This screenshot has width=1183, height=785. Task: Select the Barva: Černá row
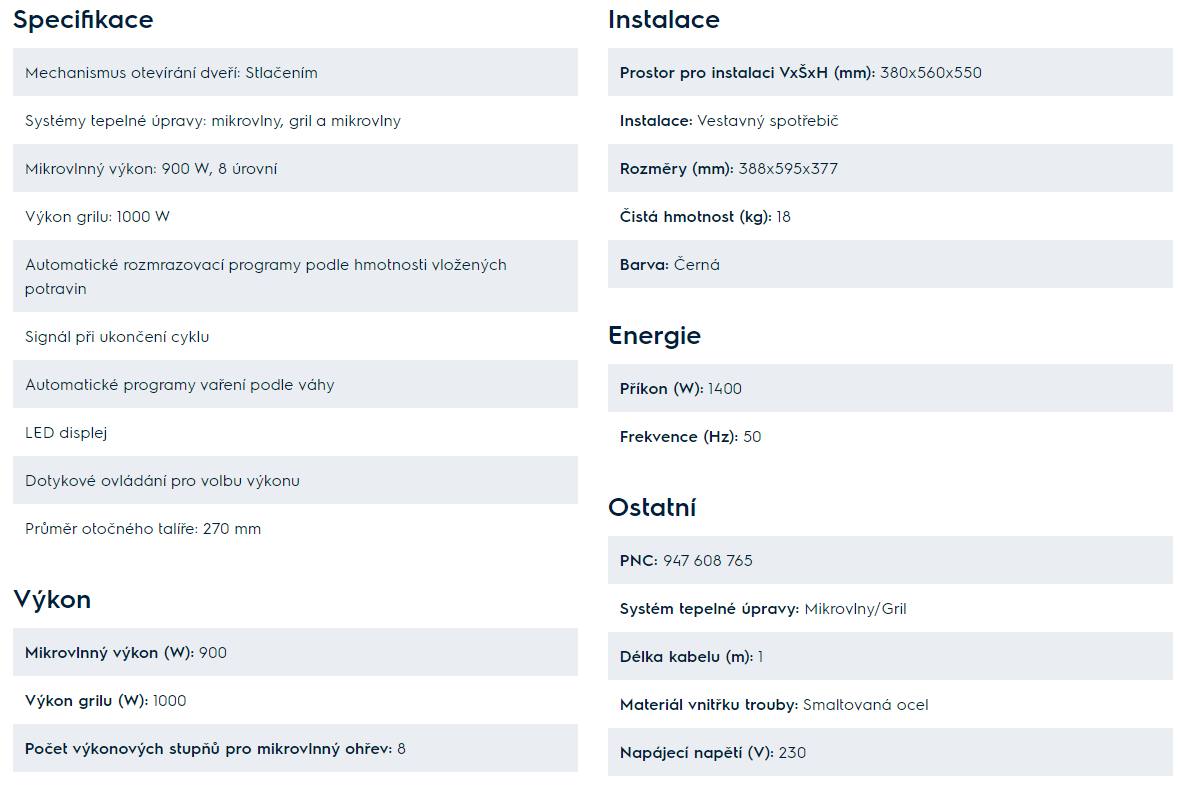click(890, 264)
